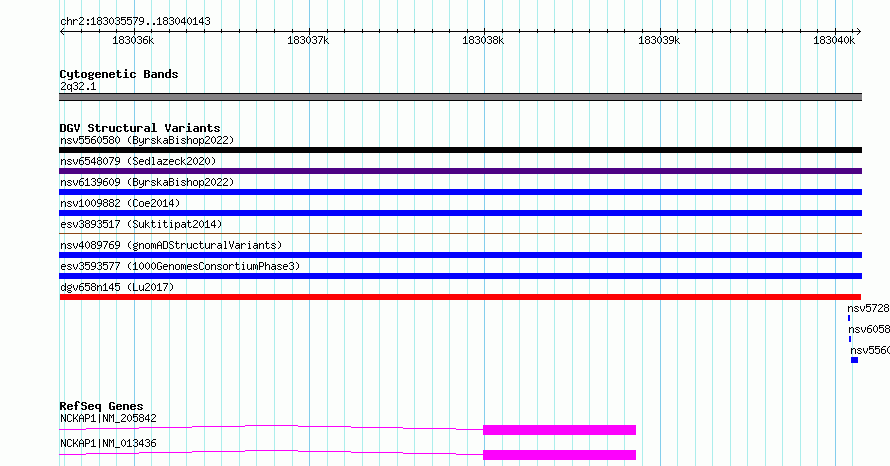
Task: Open the nsv4089769 (gnomADStructuralVariants) label
Action: pos(171,245)
